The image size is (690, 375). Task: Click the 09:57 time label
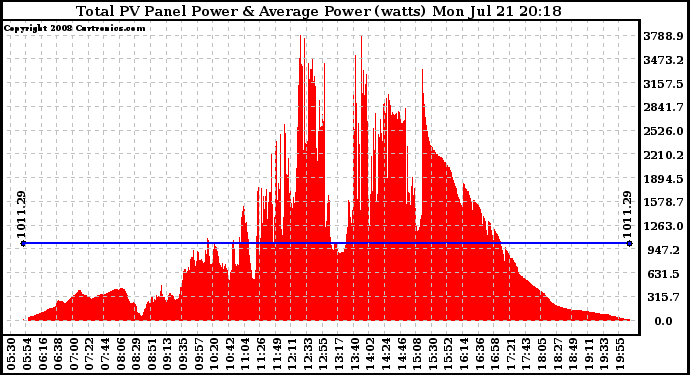point(198,354)
